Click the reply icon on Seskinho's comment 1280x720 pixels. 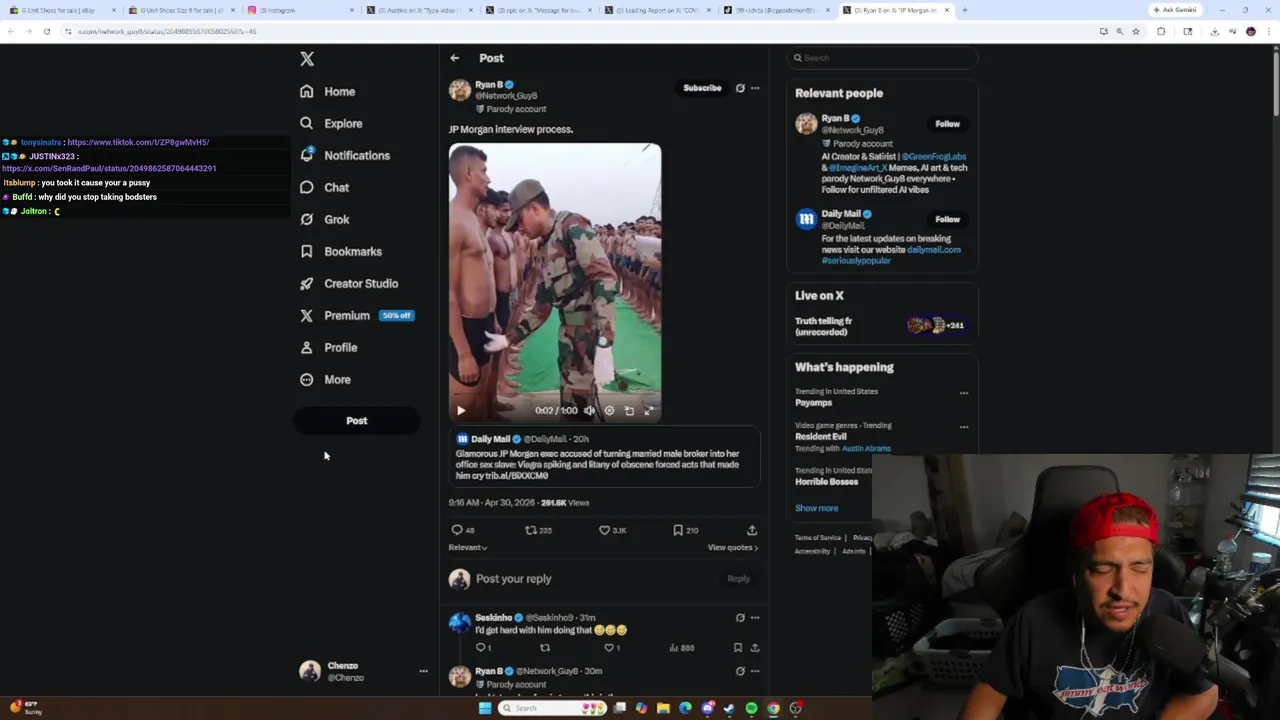481,648
